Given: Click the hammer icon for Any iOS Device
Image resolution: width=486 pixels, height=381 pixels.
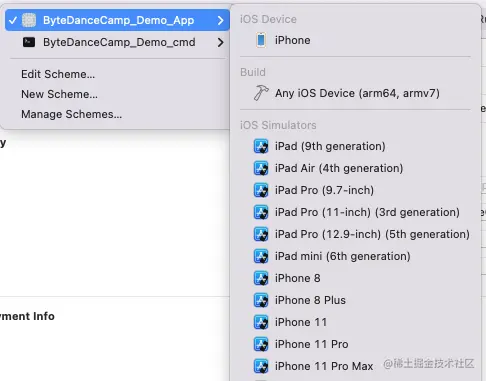Looking at the screenshot, I should (x=261, y=93).
